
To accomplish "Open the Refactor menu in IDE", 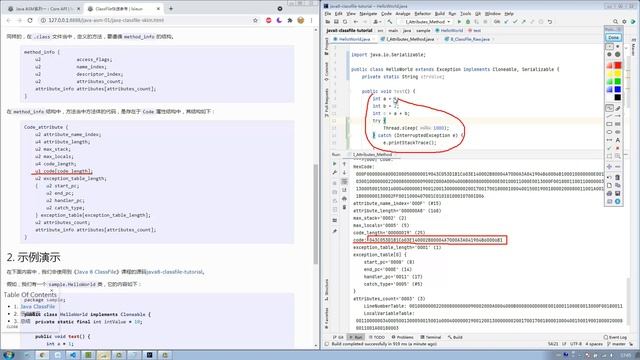I will (x=422, y=13).
